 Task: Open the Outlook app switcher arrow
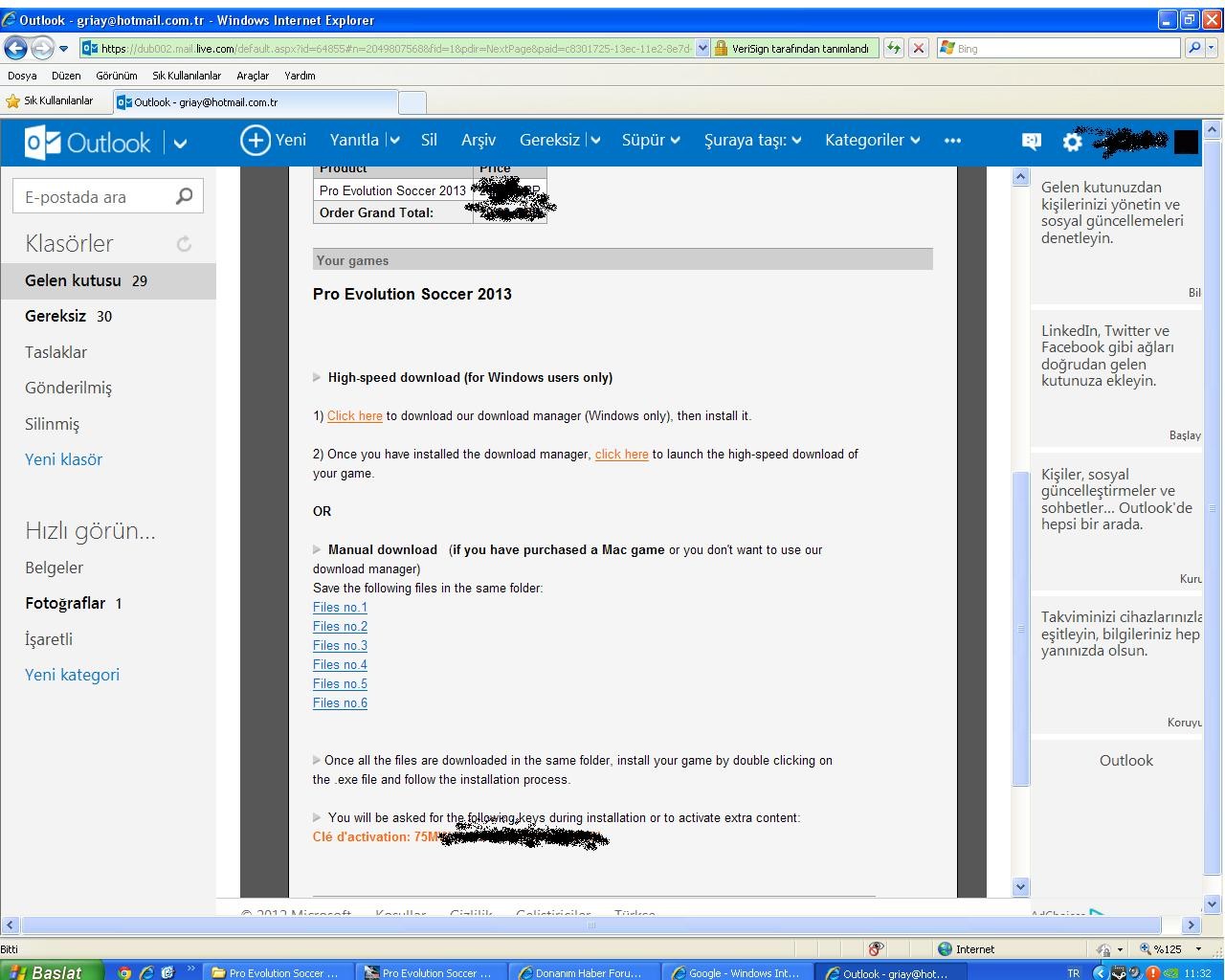180,144
